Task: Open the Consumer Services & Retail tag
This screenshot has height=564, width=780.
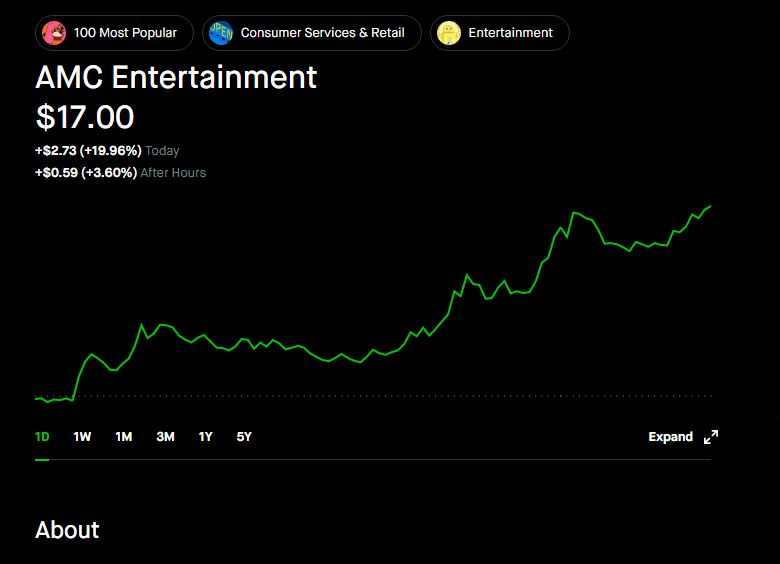Action: pyautogui.click(x=311, y=33)
